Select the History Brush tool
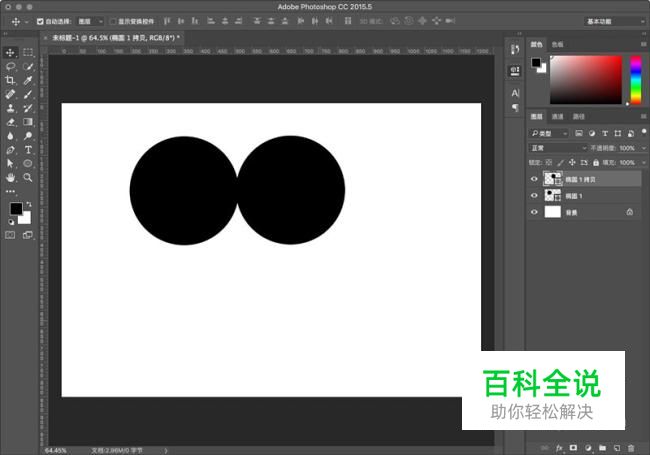Viewport: 650px width, 455px height. tap(28, 108)
